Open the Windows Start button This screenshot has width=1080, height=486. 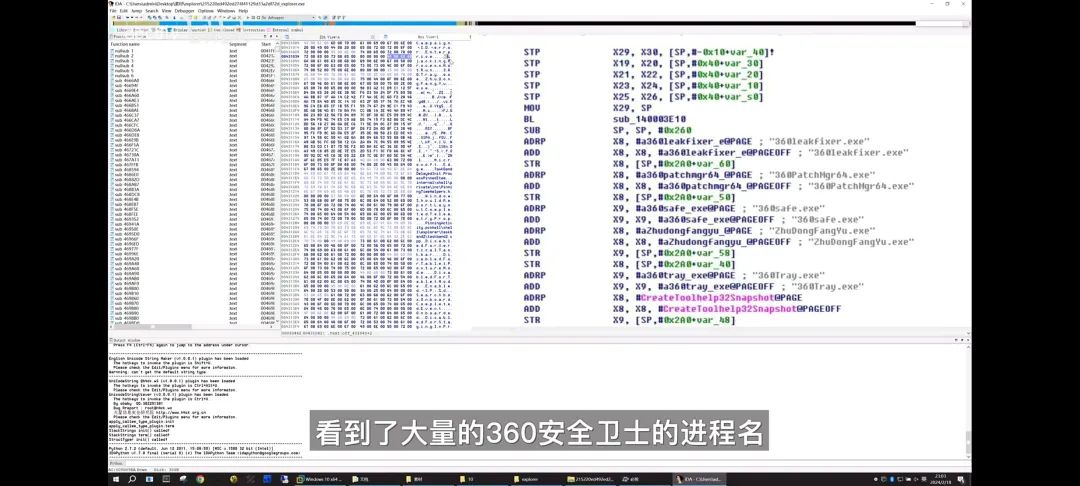tap(116, 479)
